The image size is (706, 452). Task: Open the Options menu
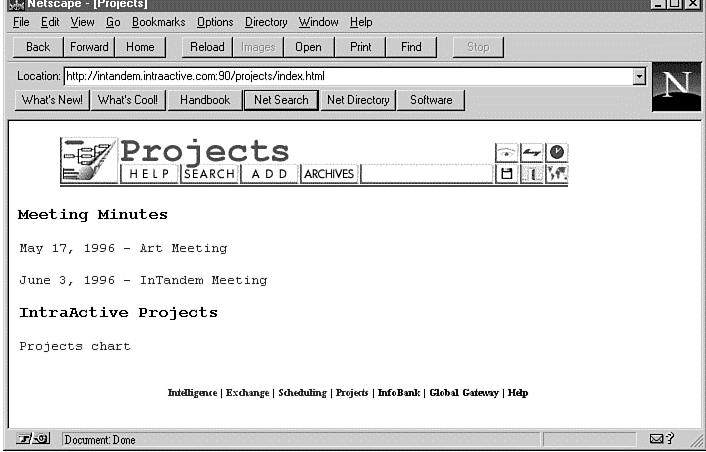[x=215, y=22]
